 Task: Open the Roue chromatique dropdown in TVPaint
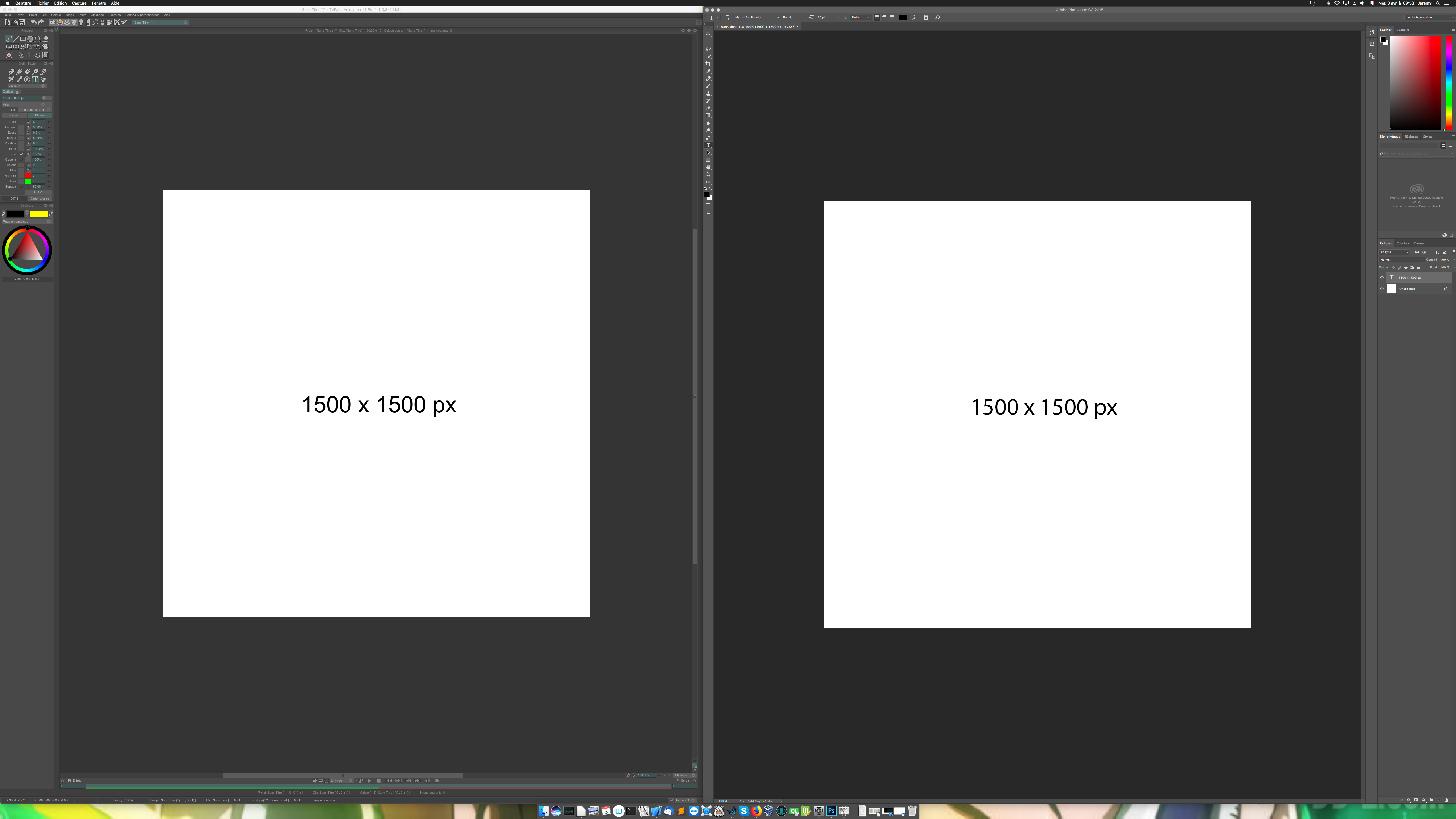click(26, 222)
